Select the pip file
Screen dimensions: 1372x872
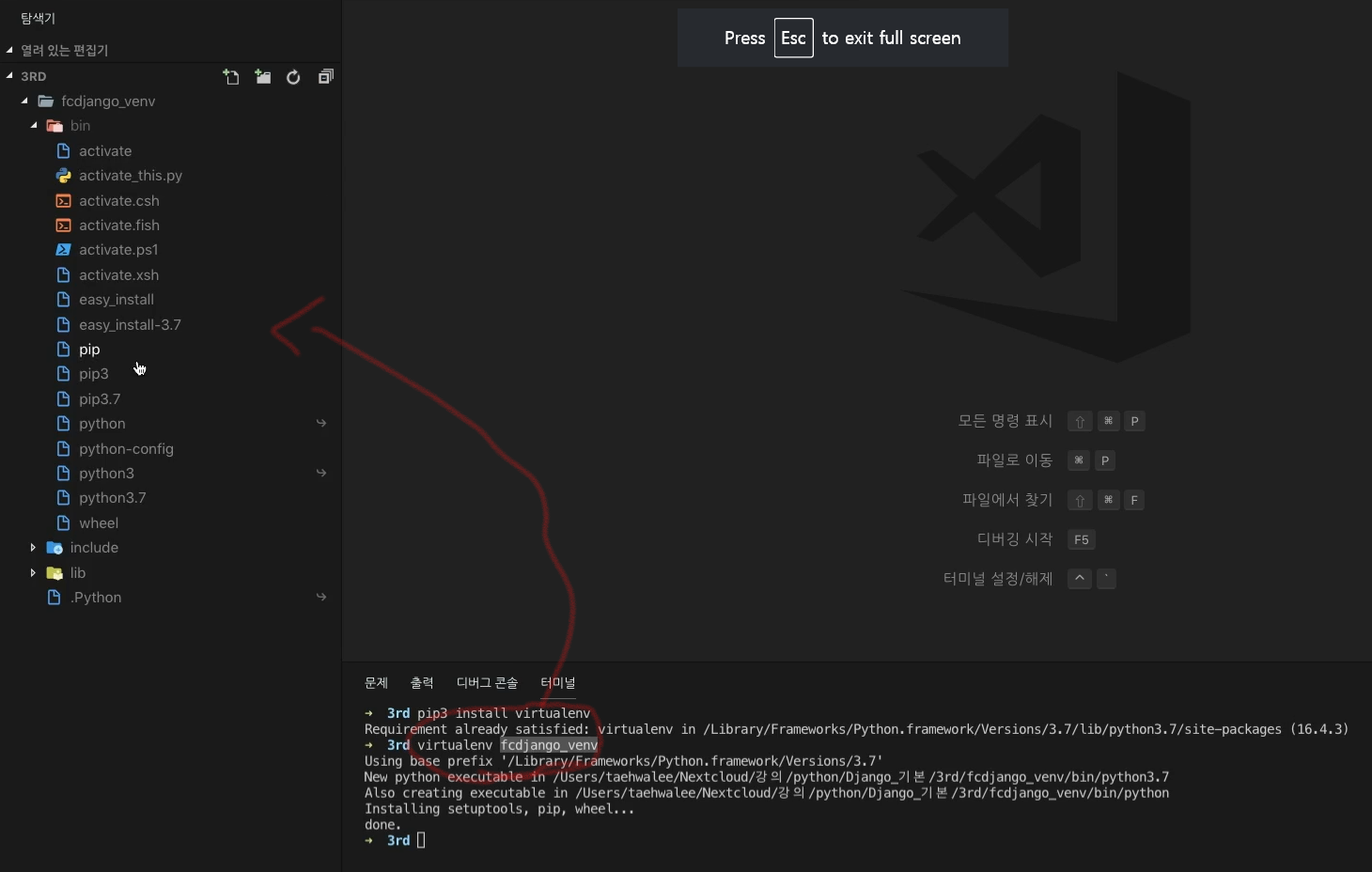tap(89, 350)
